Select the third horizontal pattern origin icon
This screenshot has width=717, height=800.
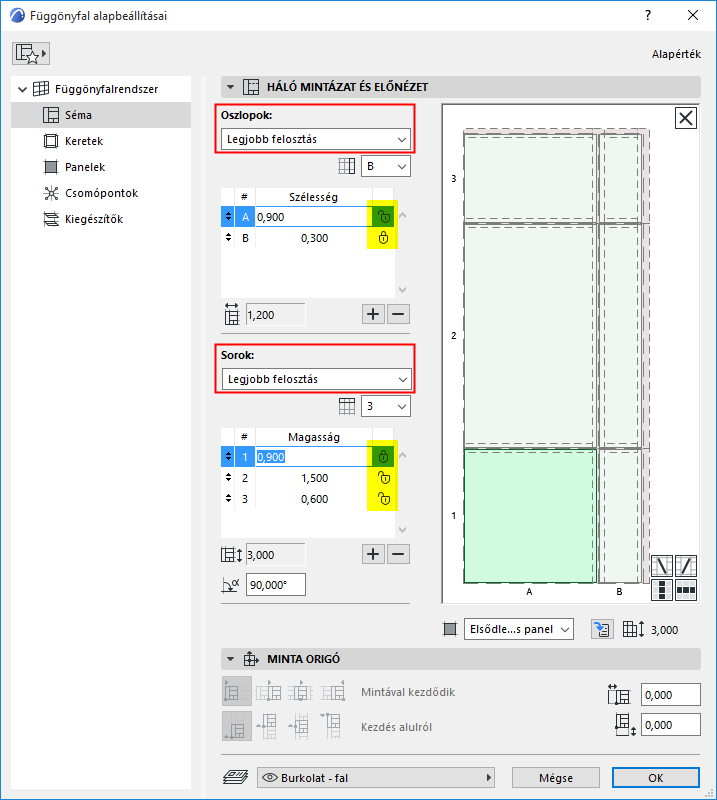[301, 692]
